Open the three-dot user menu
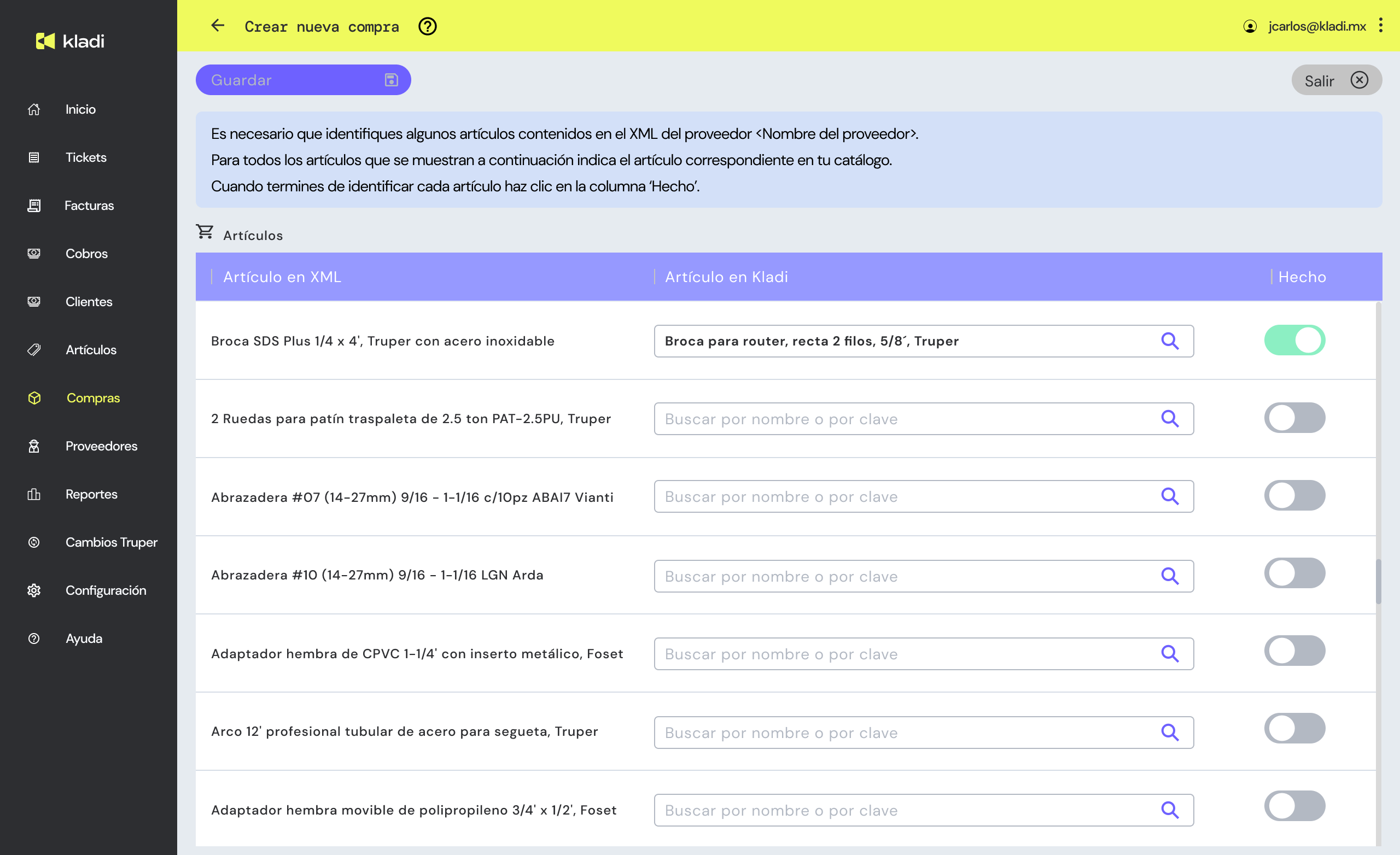Image resolution: width=1400 pixels, height=855 pixels. point(1380,26)
